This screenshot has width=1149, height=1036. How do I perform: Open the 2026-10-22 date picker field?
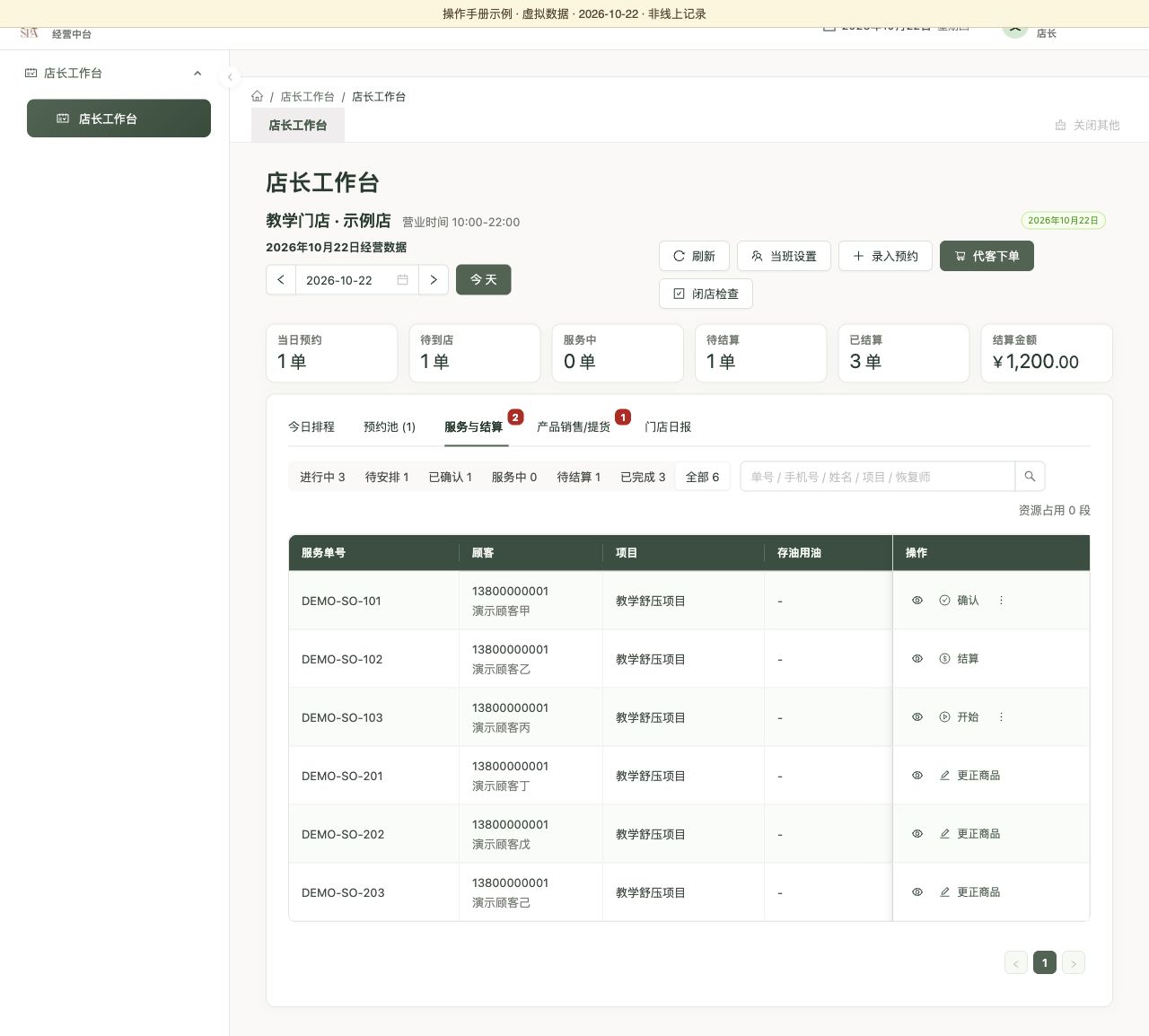pos(356,280)
